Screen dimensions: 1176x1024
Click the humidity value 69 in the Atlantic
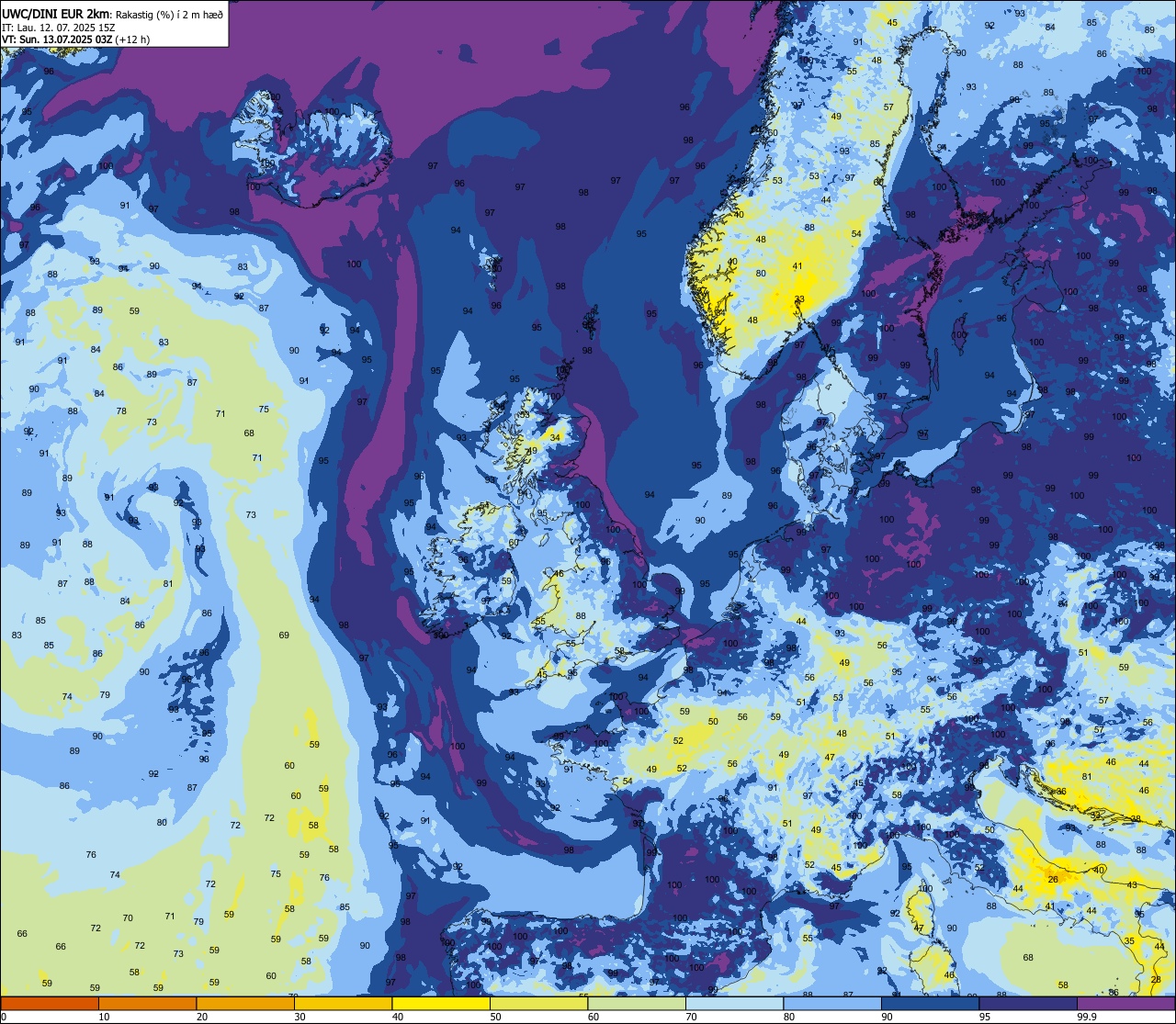tap(284, 635)
